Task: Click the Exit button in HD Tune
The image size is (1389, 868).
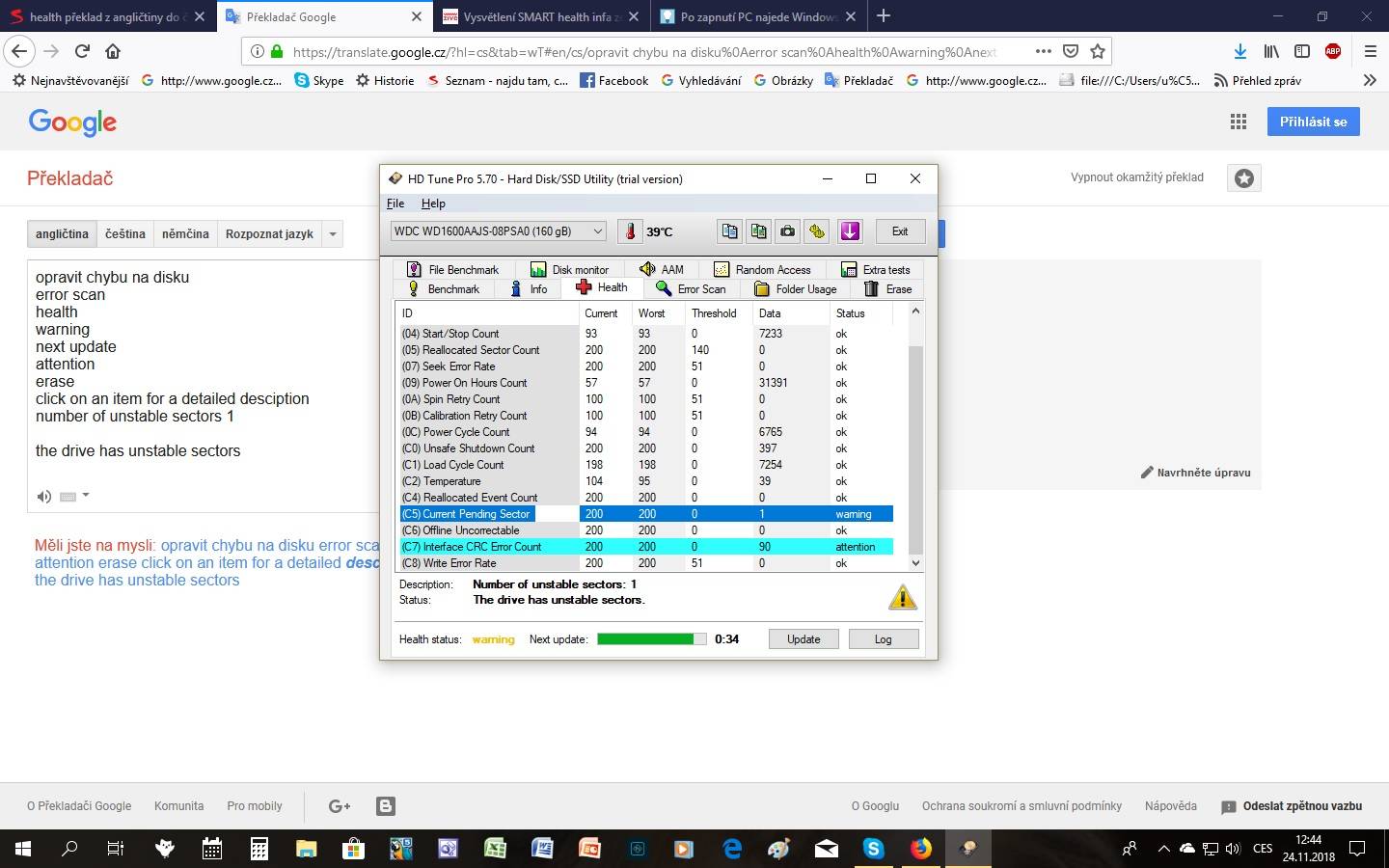Action: coord(900,231)
